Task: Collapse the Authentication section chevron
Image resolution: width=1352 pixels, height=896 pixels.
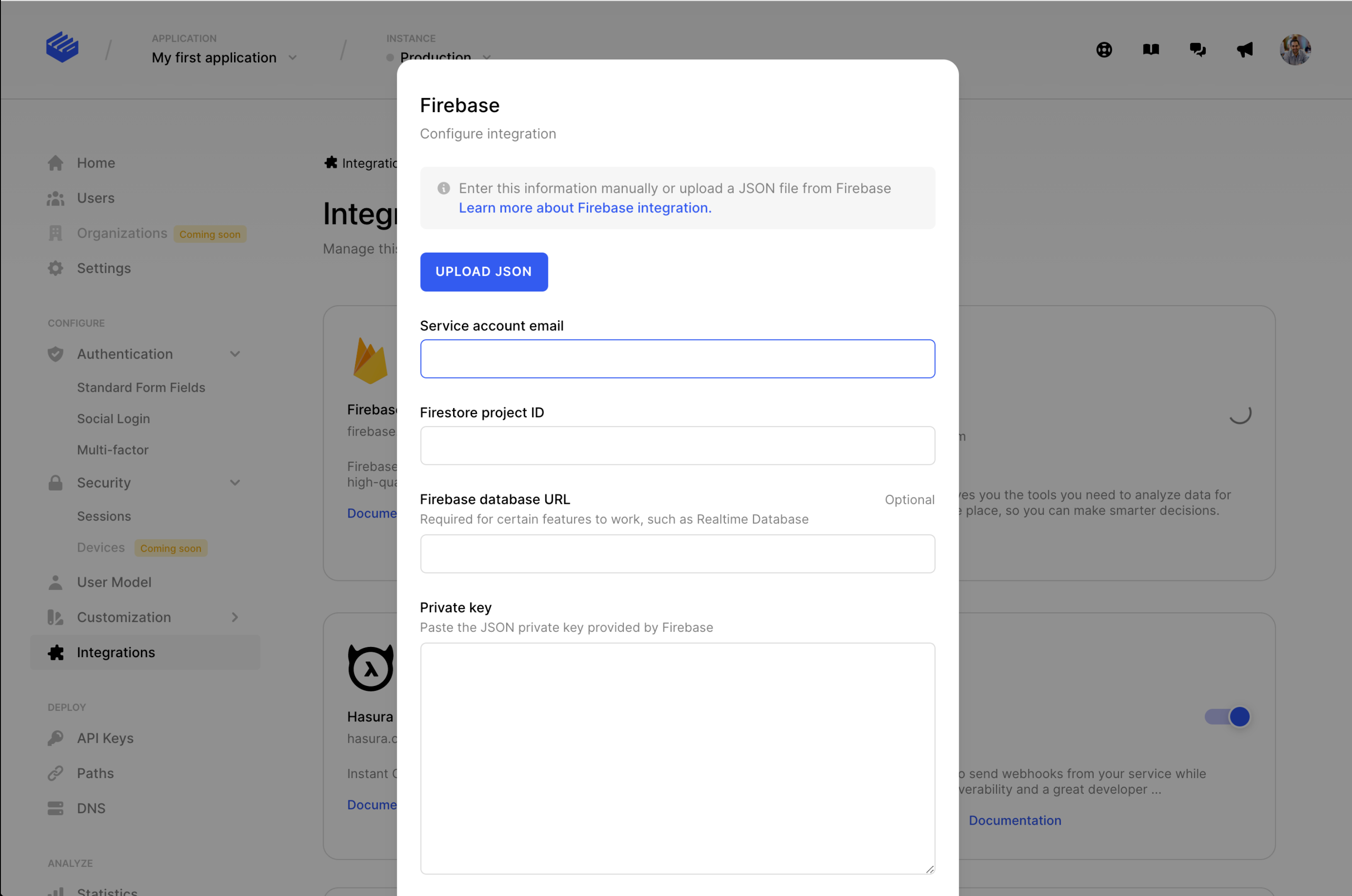Action: (235, 354)
